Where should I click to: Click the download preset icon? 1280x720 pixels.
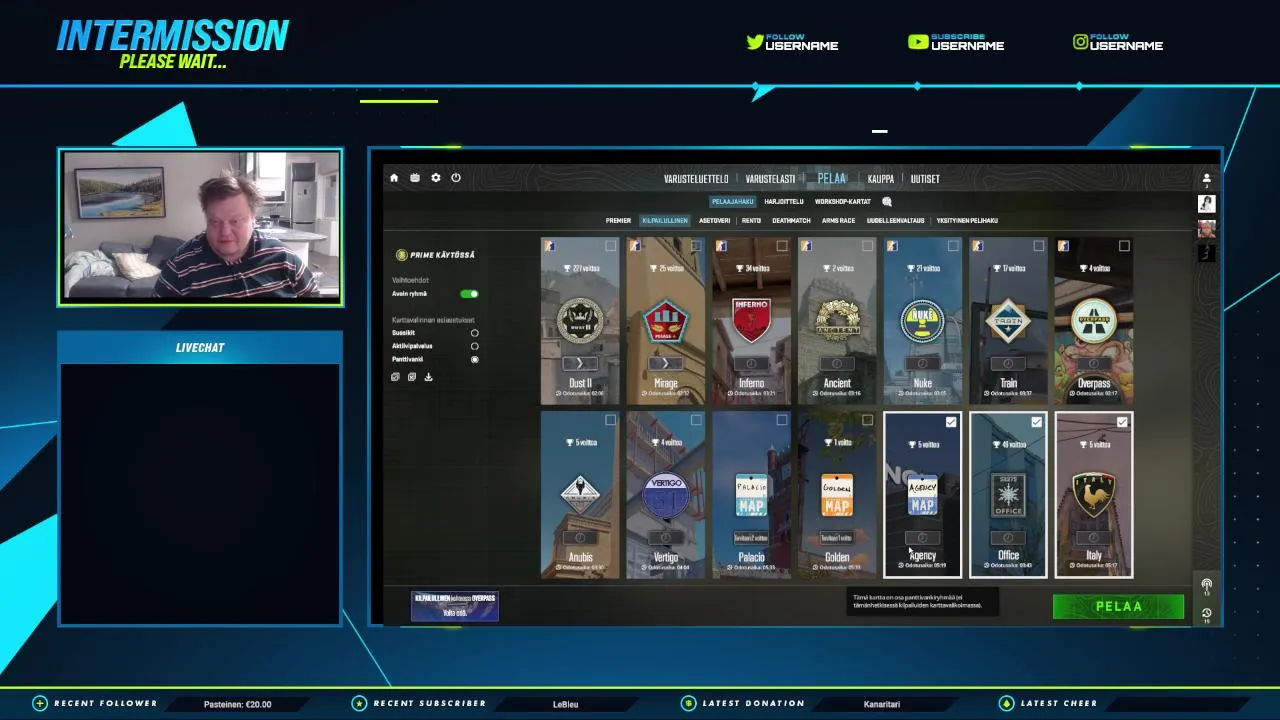tap(429, 377)
